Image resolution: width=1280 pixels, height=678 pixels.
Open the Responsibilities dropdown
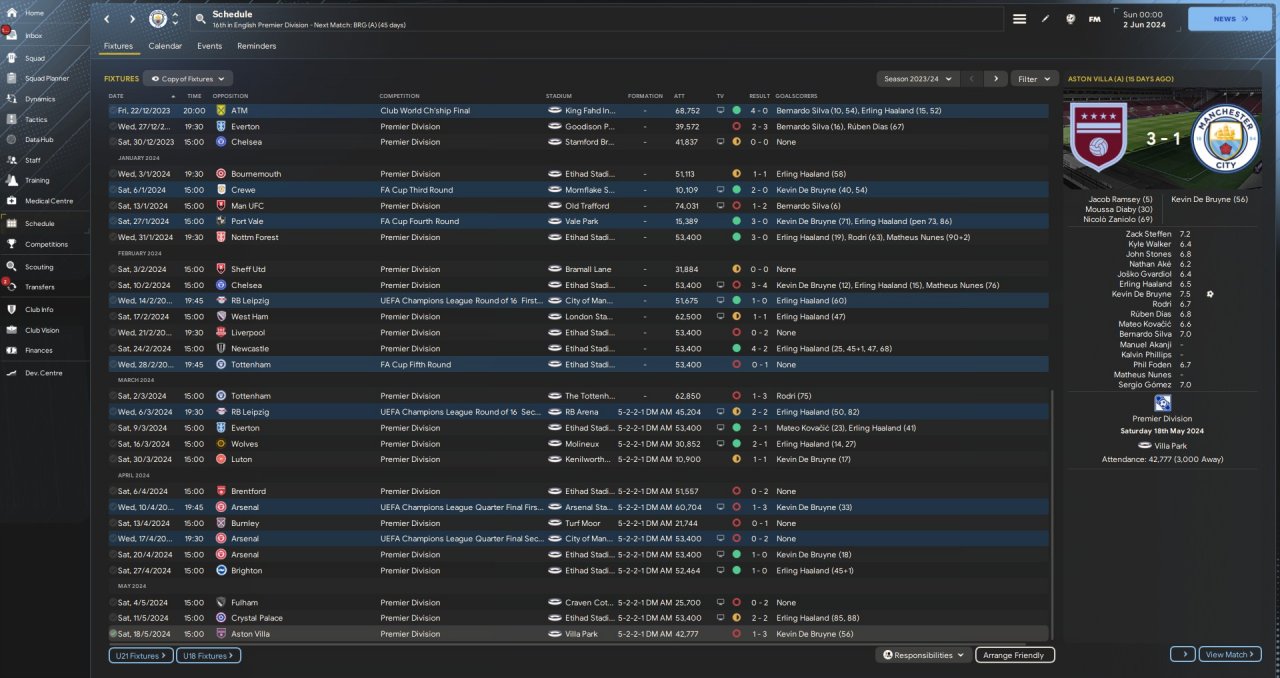pos(924,655)
